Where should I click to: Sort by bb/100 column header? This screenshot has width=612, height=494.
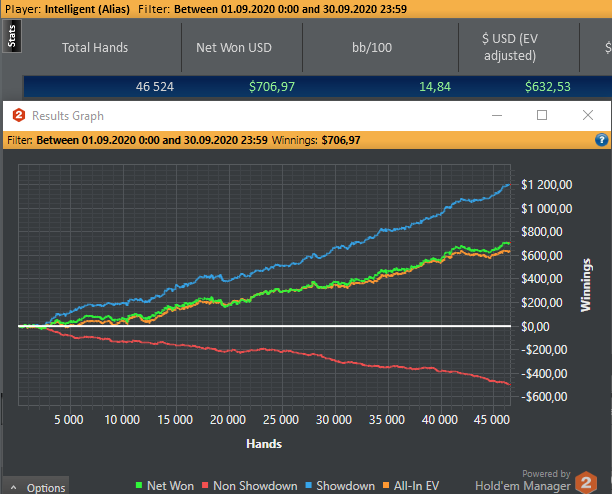point(372,48)
